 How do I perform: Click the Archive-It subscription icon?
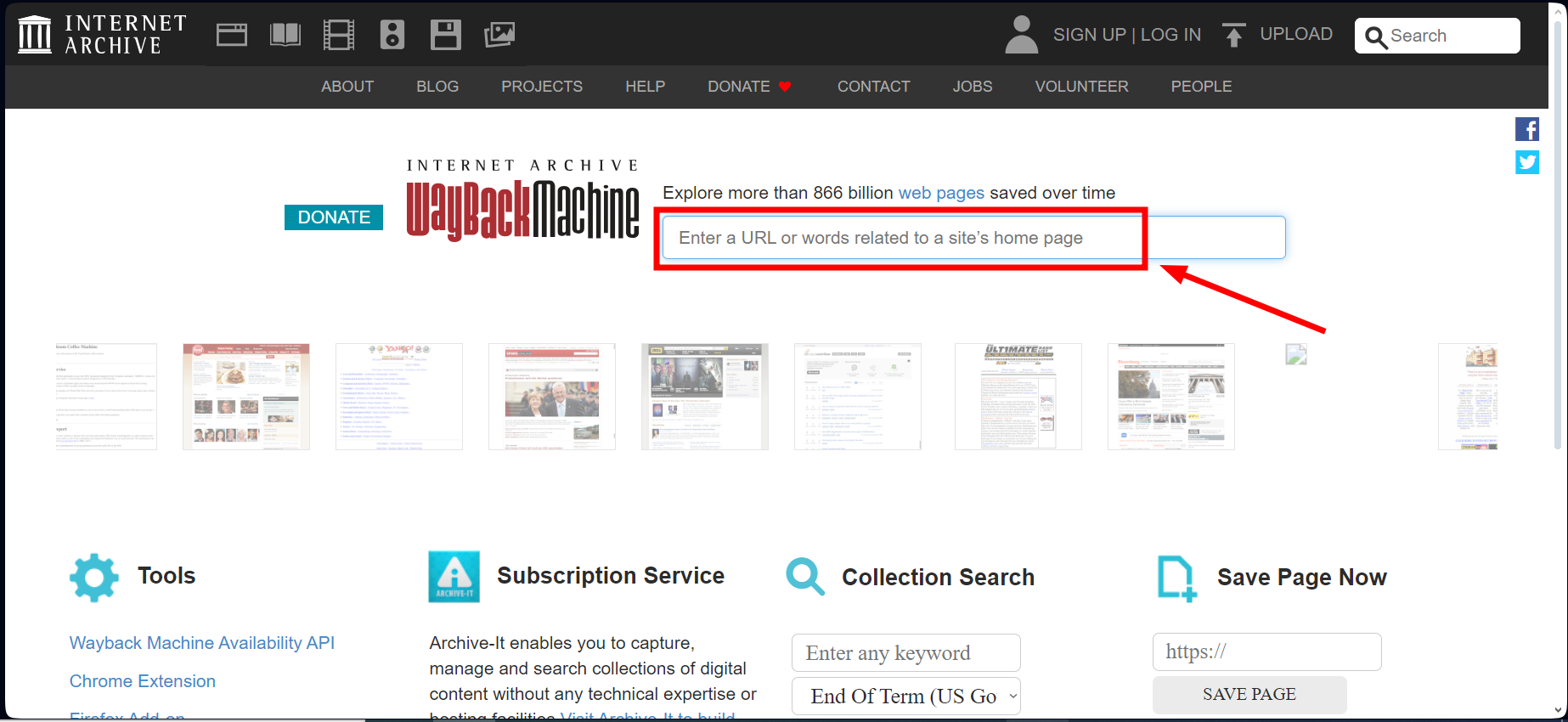[454, 577]
